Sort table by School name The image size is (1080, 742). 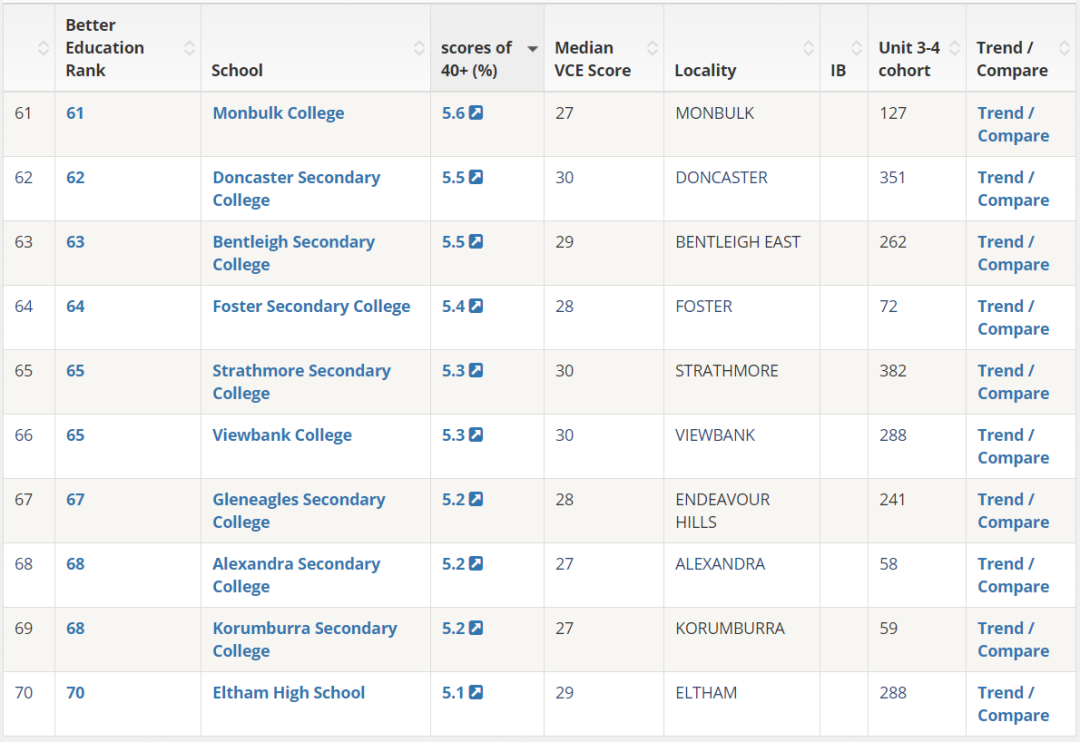315,48
